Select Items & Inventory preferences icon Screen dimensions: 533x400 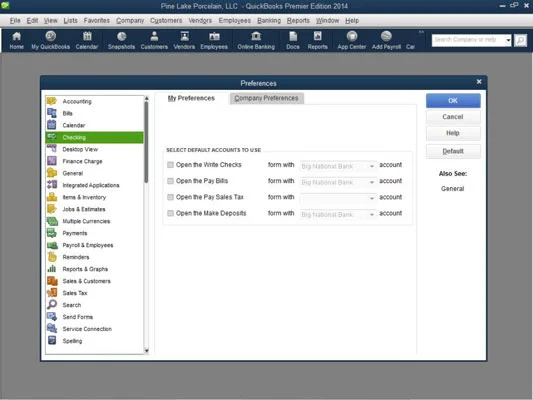coord(52,197)
